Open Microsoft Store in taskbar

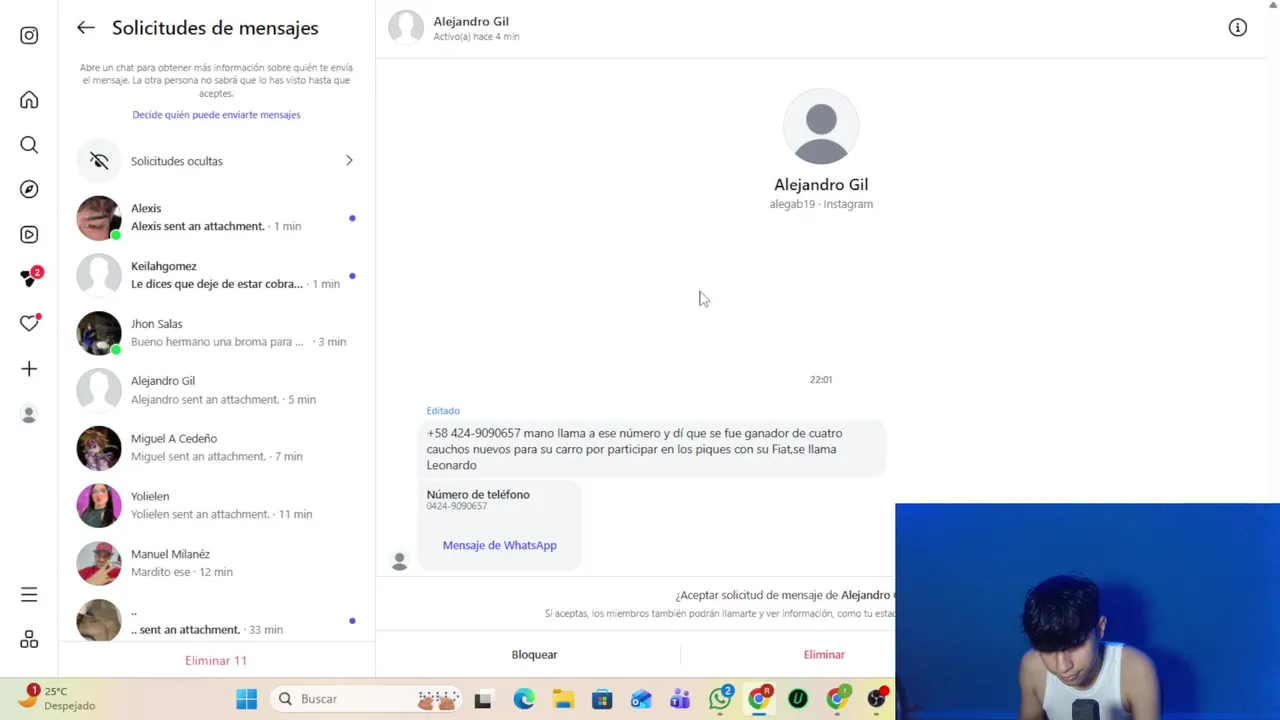coord(602,699)
